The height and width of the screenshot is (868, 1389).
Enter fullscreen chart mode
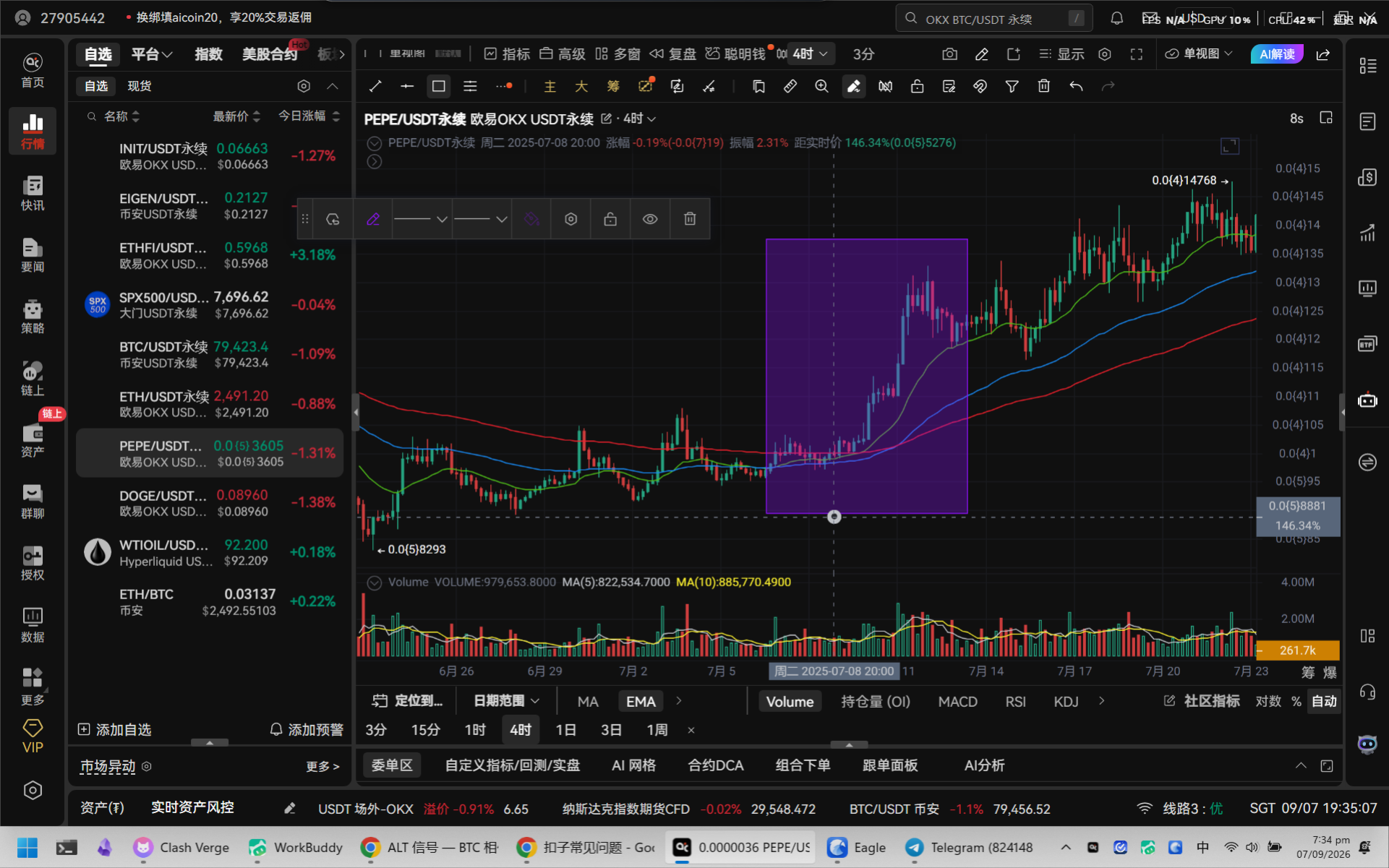click(x=1136, y=54)
